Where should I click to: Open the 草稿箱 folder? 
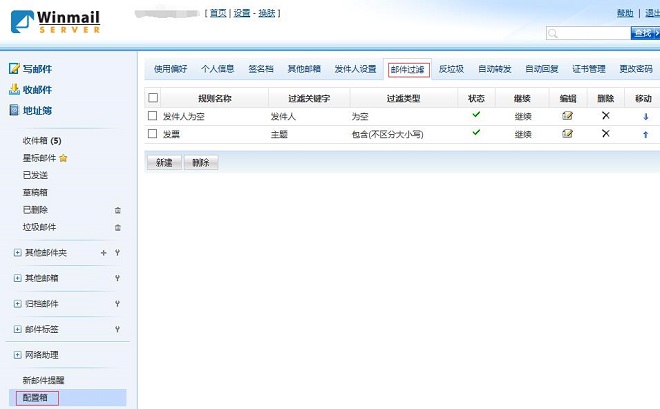coord(35,192)
